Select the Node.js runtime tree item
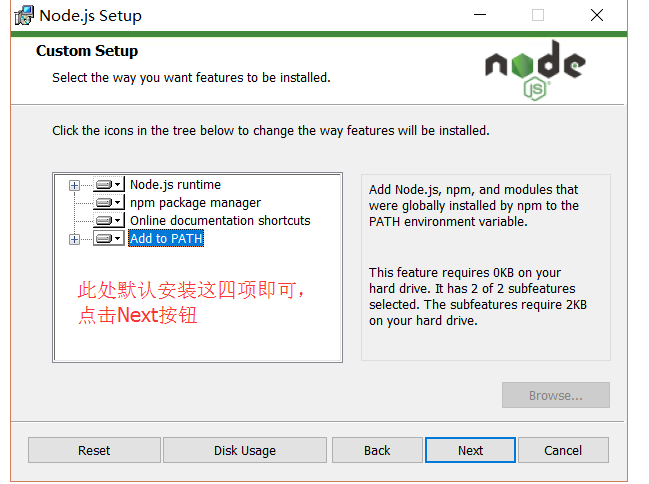Screen dimensions: 649x484 (x=175, y=185)
